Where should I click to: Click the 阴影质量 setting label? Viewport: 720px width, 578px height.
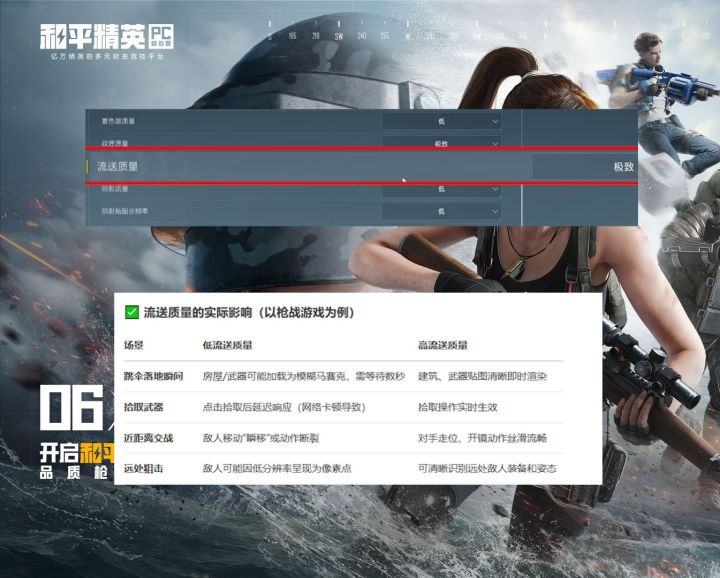(x=115, y=189)
